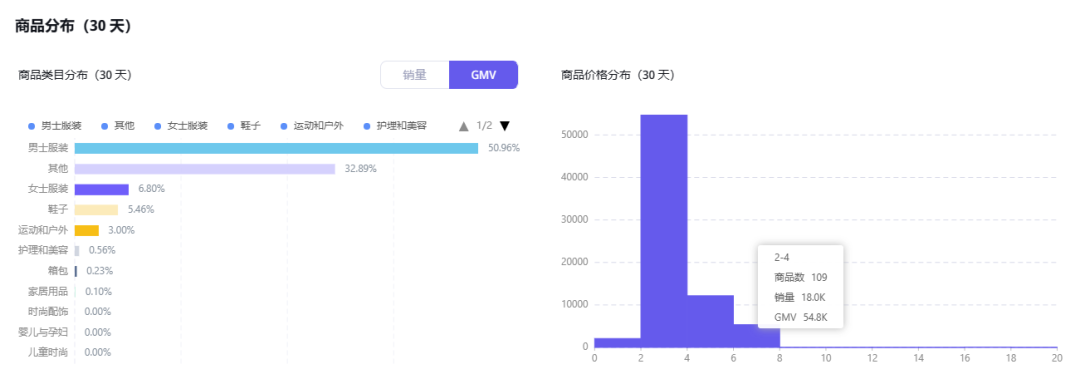Image resolution: width=1080 pixels, height=379 pixels.
Task: Click the 其他 32.89% bar
Action: (x=205, y=169)
